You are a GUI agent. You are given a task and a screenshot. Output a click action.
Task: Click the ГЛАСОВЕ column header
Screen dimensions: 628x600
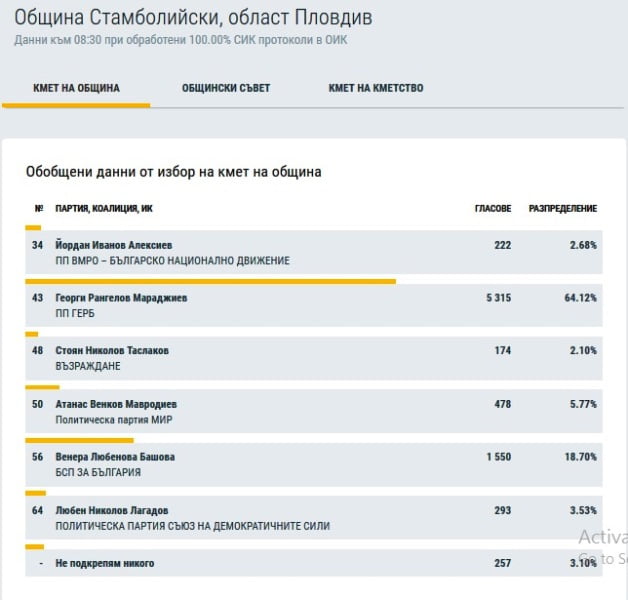click(x=493, y=209)
